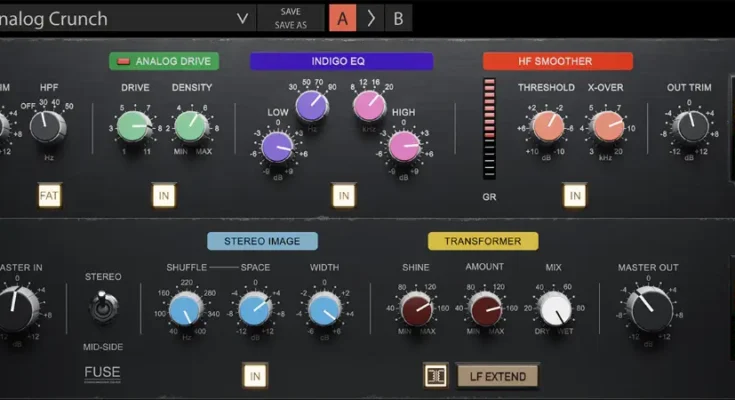The width and height of the screenshot is (735, 400).
Task: Click the LF Extend button
Action: [498, 375]
